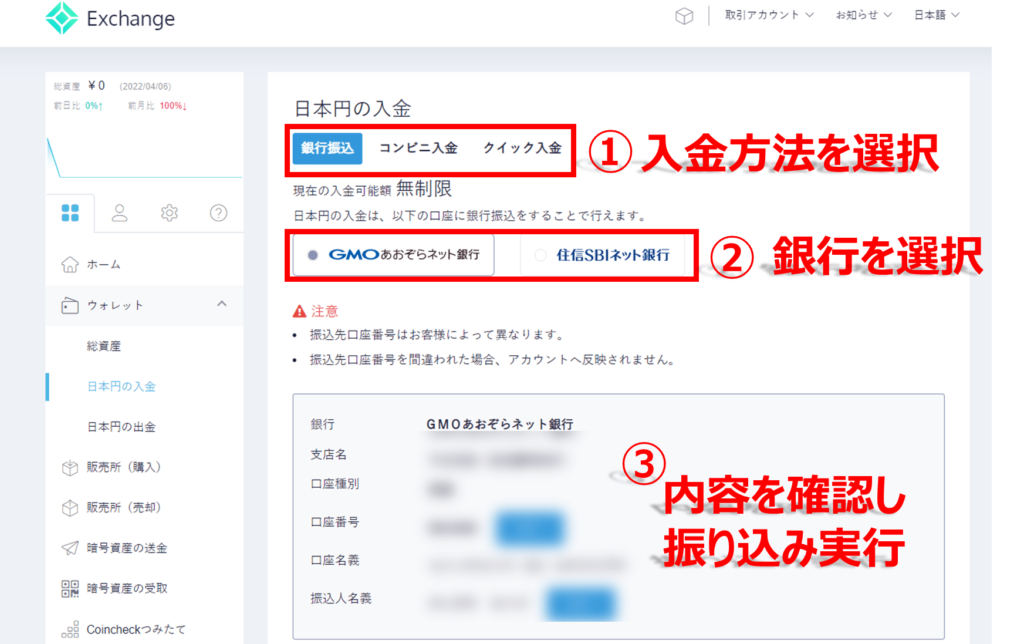
Task: Click the 支店名 row label
Action: (x=328, y=455)
